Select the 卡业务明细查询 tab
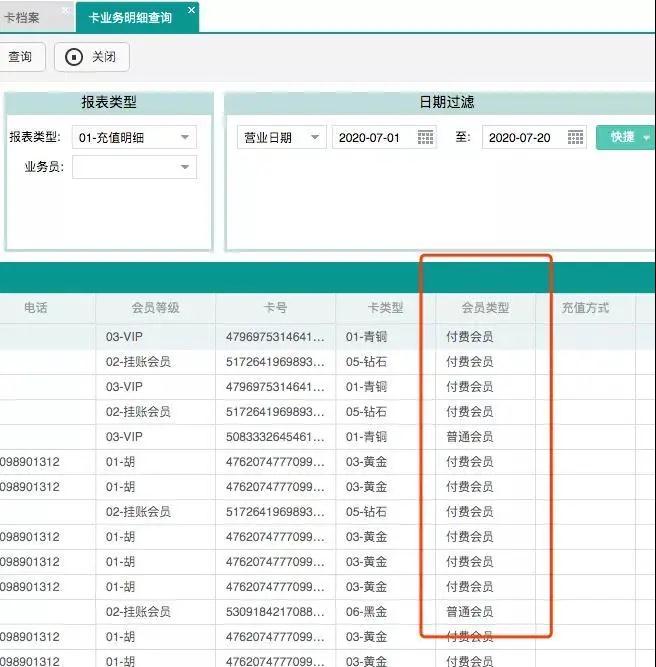Screen dimensions: 656x667 (130, 17)
